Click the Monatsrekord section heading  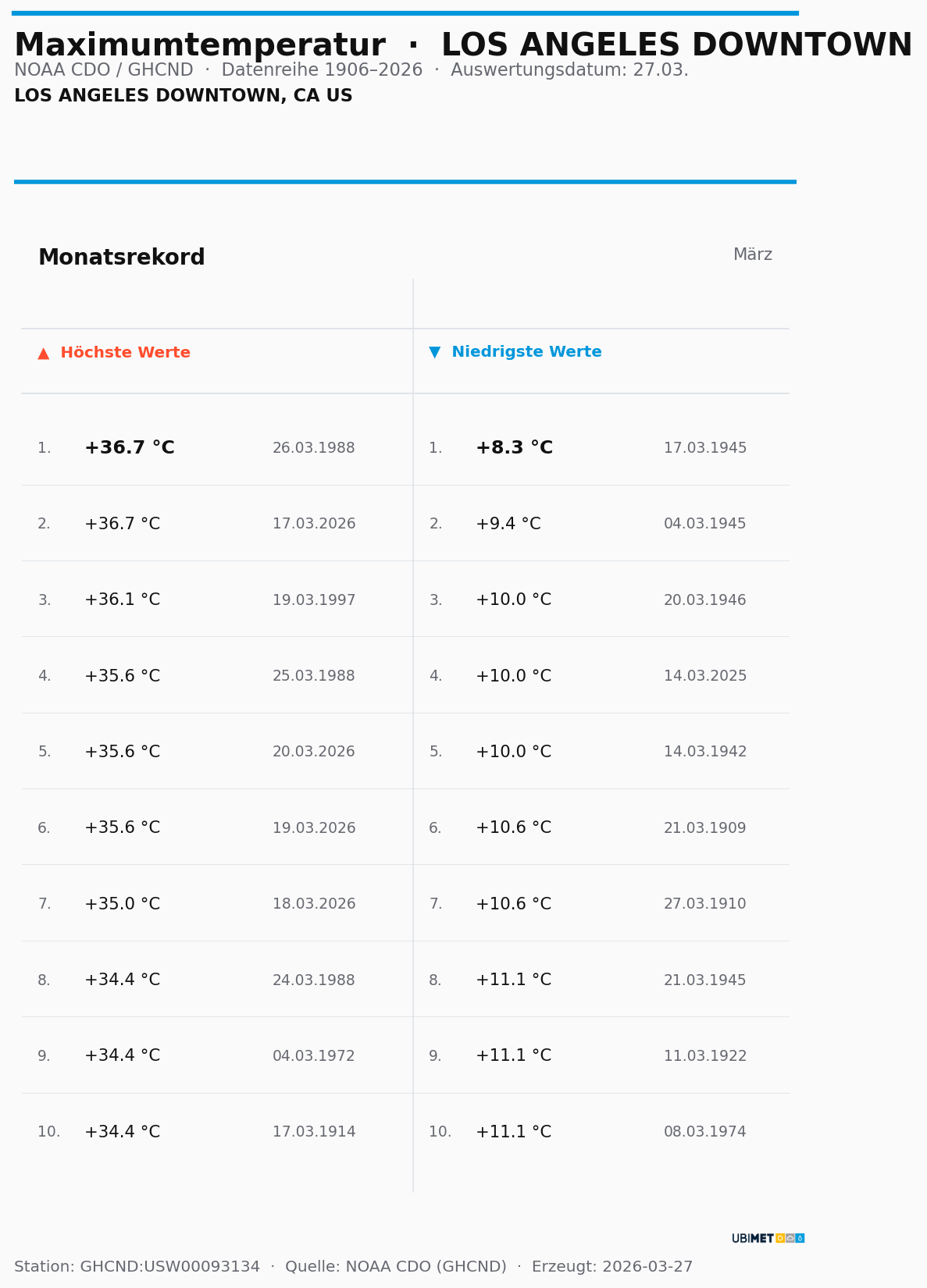pos(121,258)
